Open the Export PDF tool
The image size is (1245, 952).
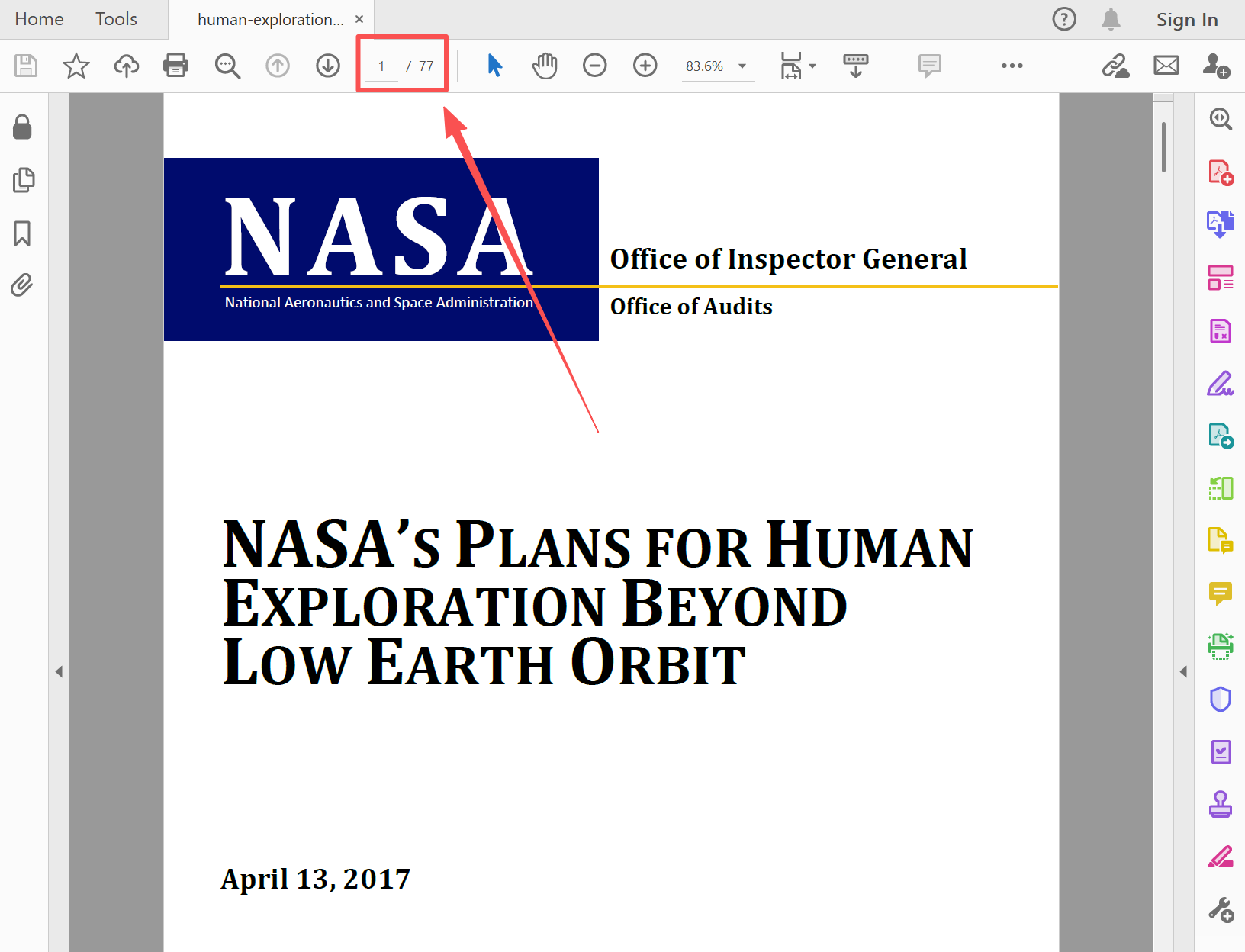click(1221, 436)
